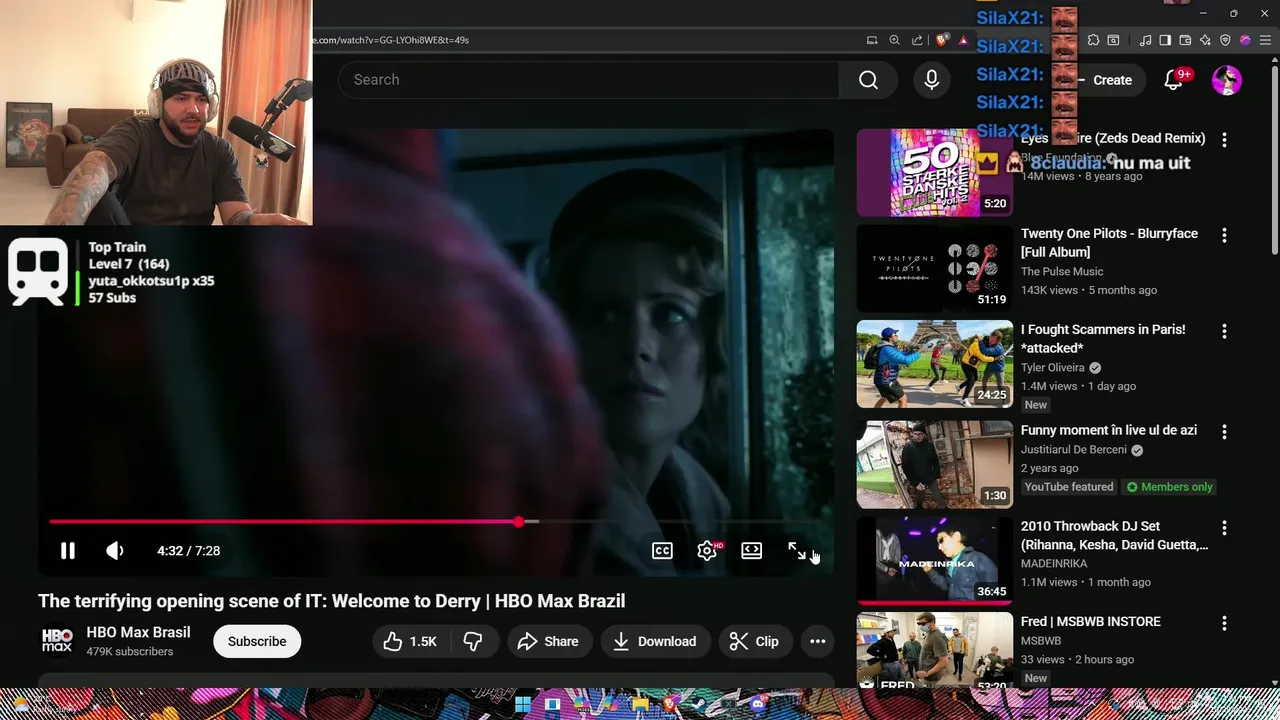Open Brave playlist music note icon
The width and height of the screenshot is (1280, 720).
(1146, 40)
